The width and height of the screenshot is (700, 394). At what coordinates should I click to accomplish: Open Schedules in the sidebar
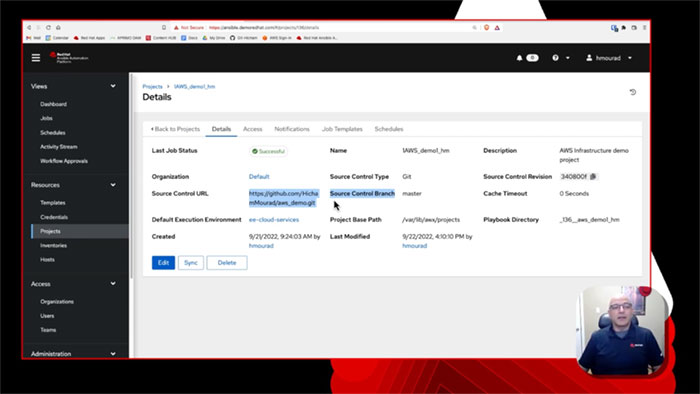[x=53, y=133]
